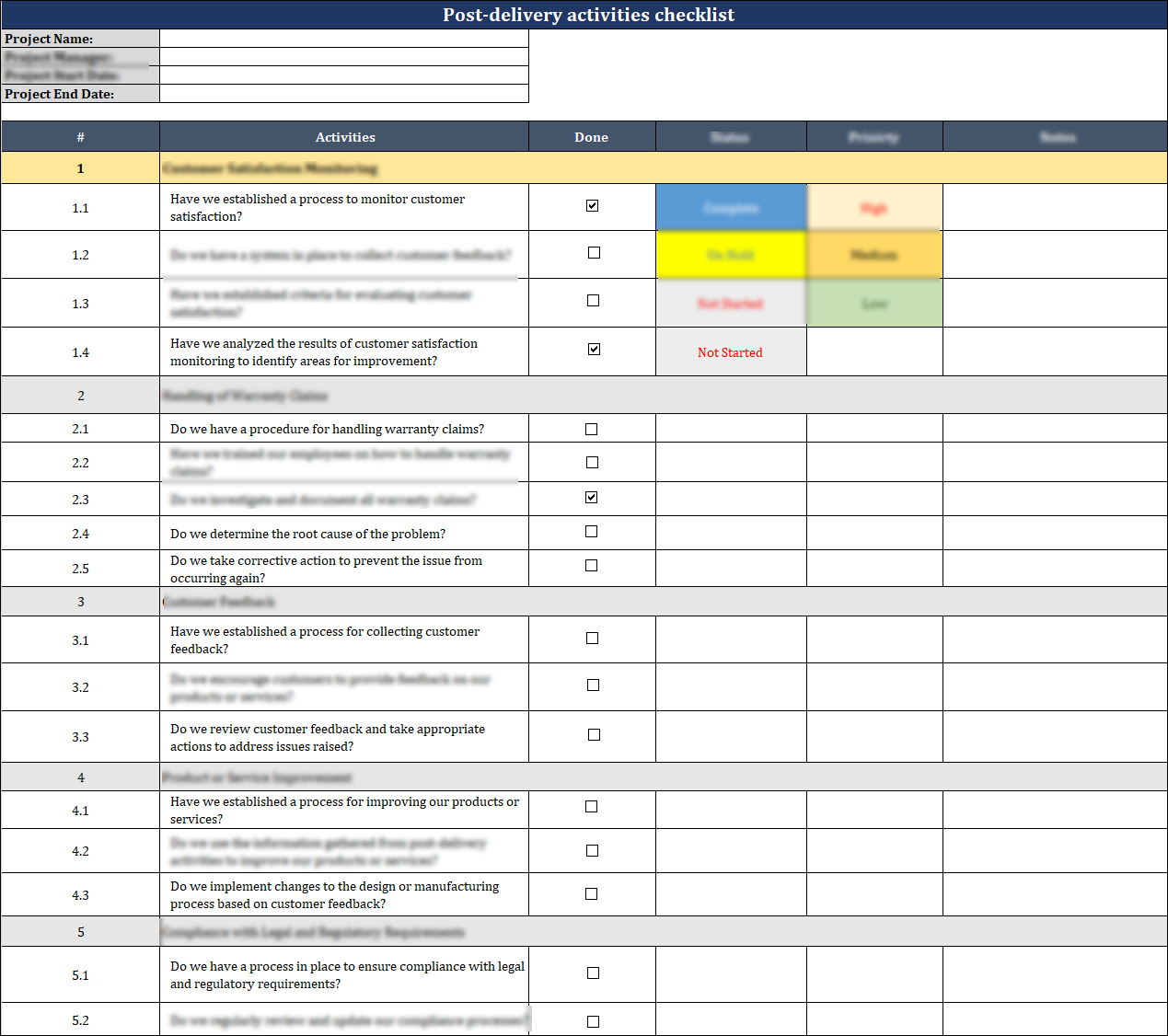This screenshot has height=1036, width=1168.
Task: Click the High priority cell for item 1.1
Action: [873, 207]
